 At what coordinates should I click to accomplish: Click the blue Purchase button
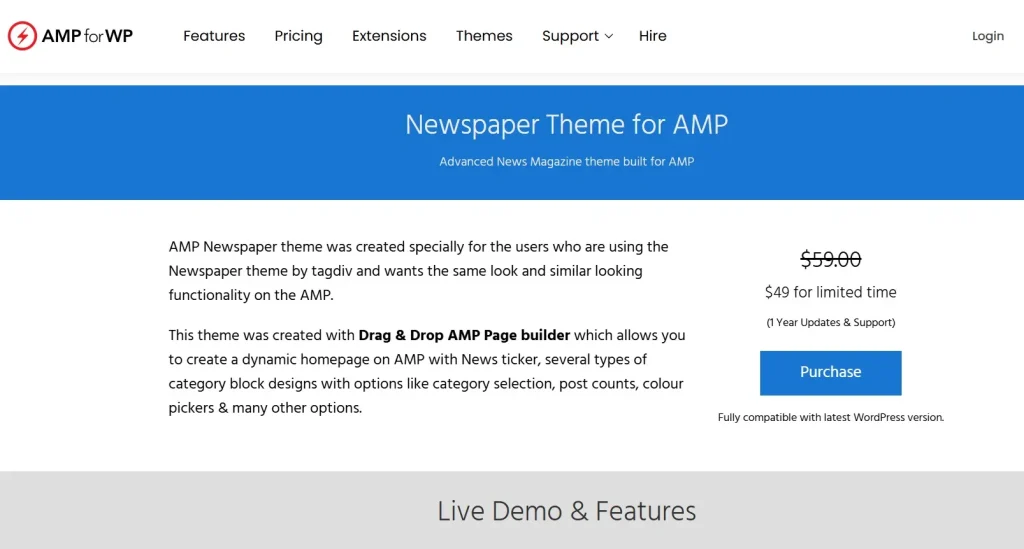point(831,373)
